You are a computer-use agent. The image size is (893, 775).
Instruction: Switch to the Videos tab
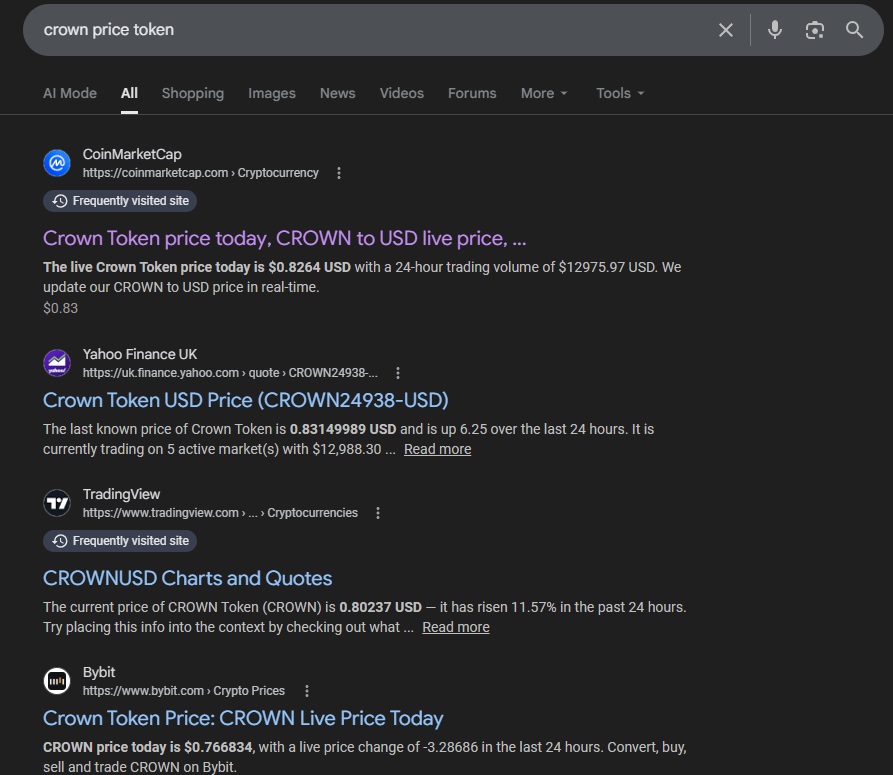pos(402,93)
